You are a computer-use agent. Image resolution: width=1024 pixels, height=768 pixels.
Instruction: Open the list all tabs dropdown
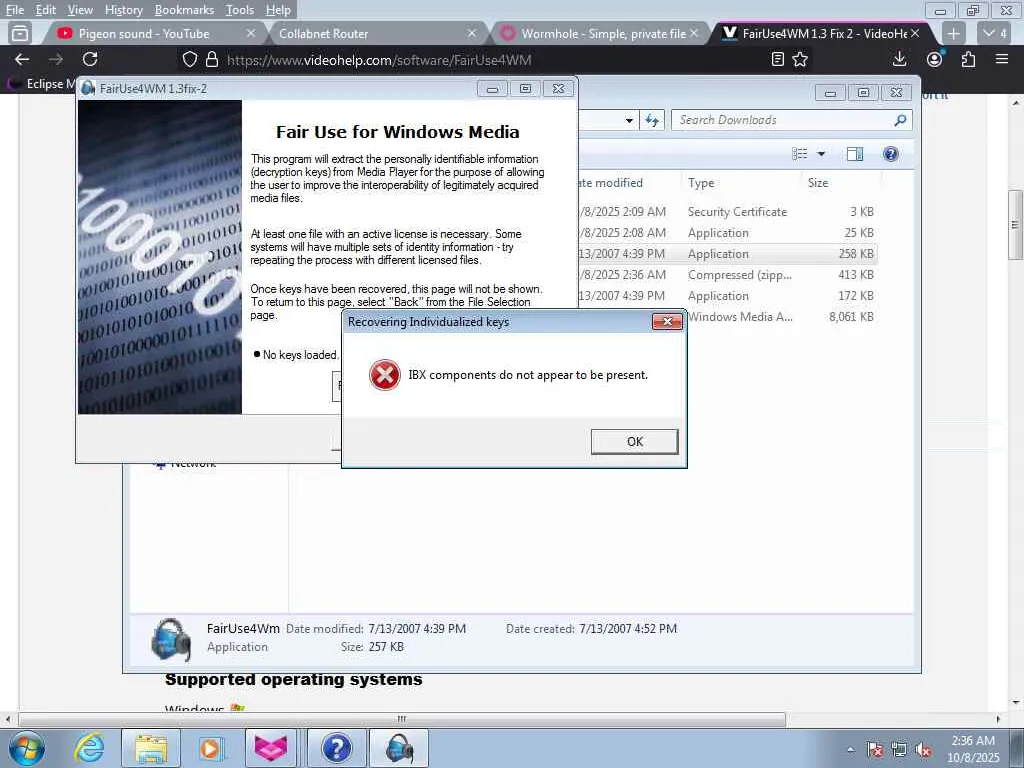[995, 33]
